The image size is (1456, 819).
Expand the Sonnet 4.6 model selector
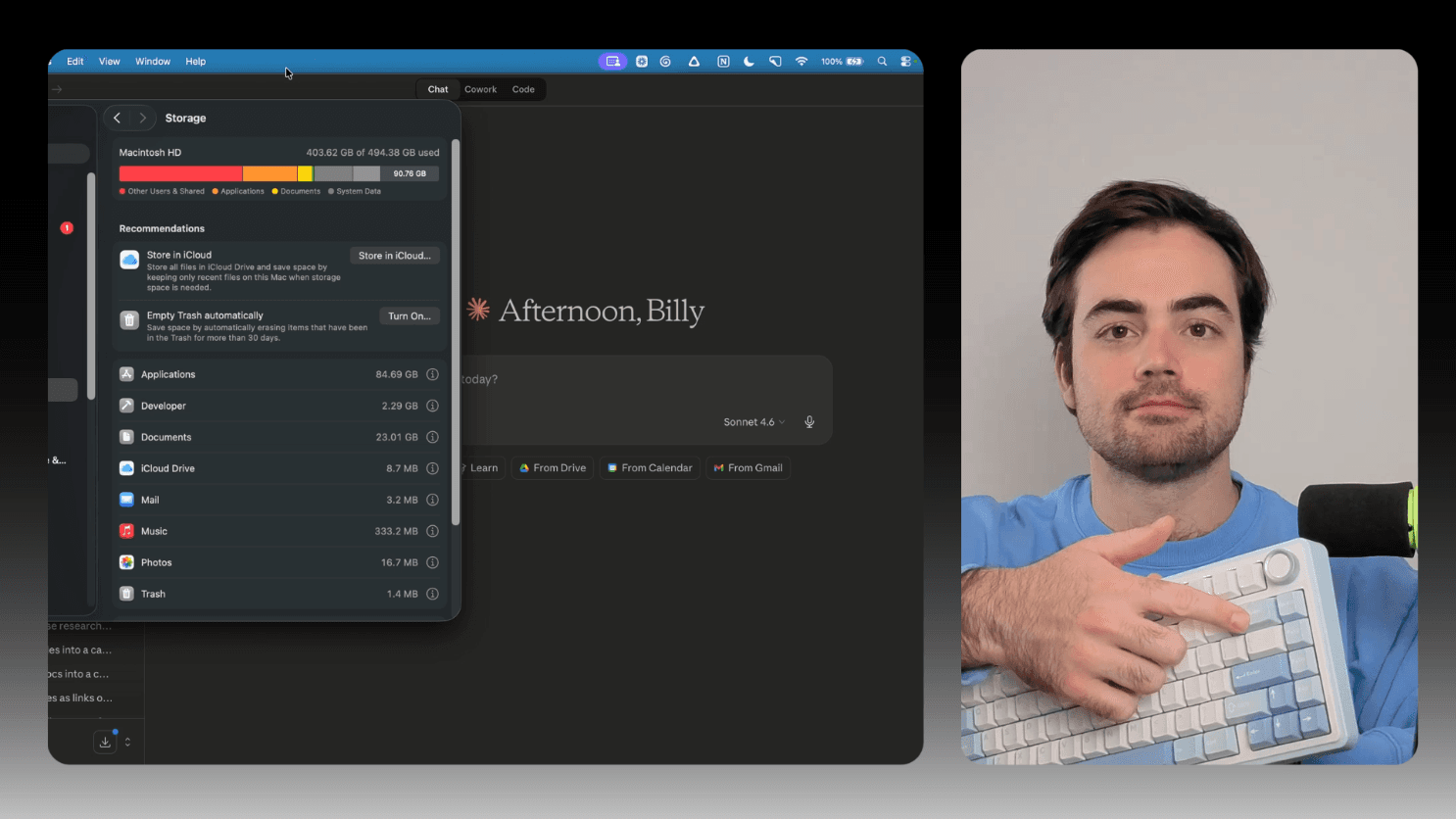click(753, 422)
